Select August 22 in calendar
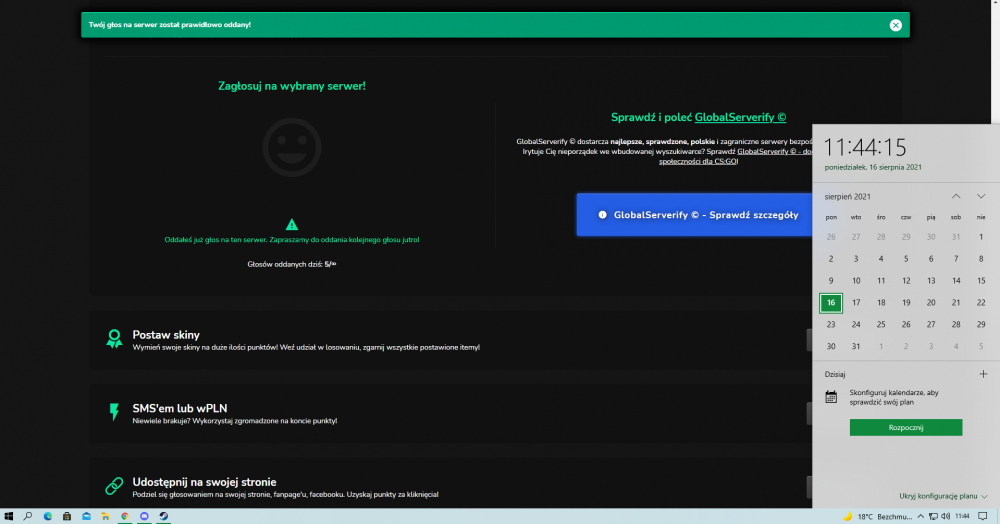The width and height of the screenshot is (1000, 524). tap(981, 303)
